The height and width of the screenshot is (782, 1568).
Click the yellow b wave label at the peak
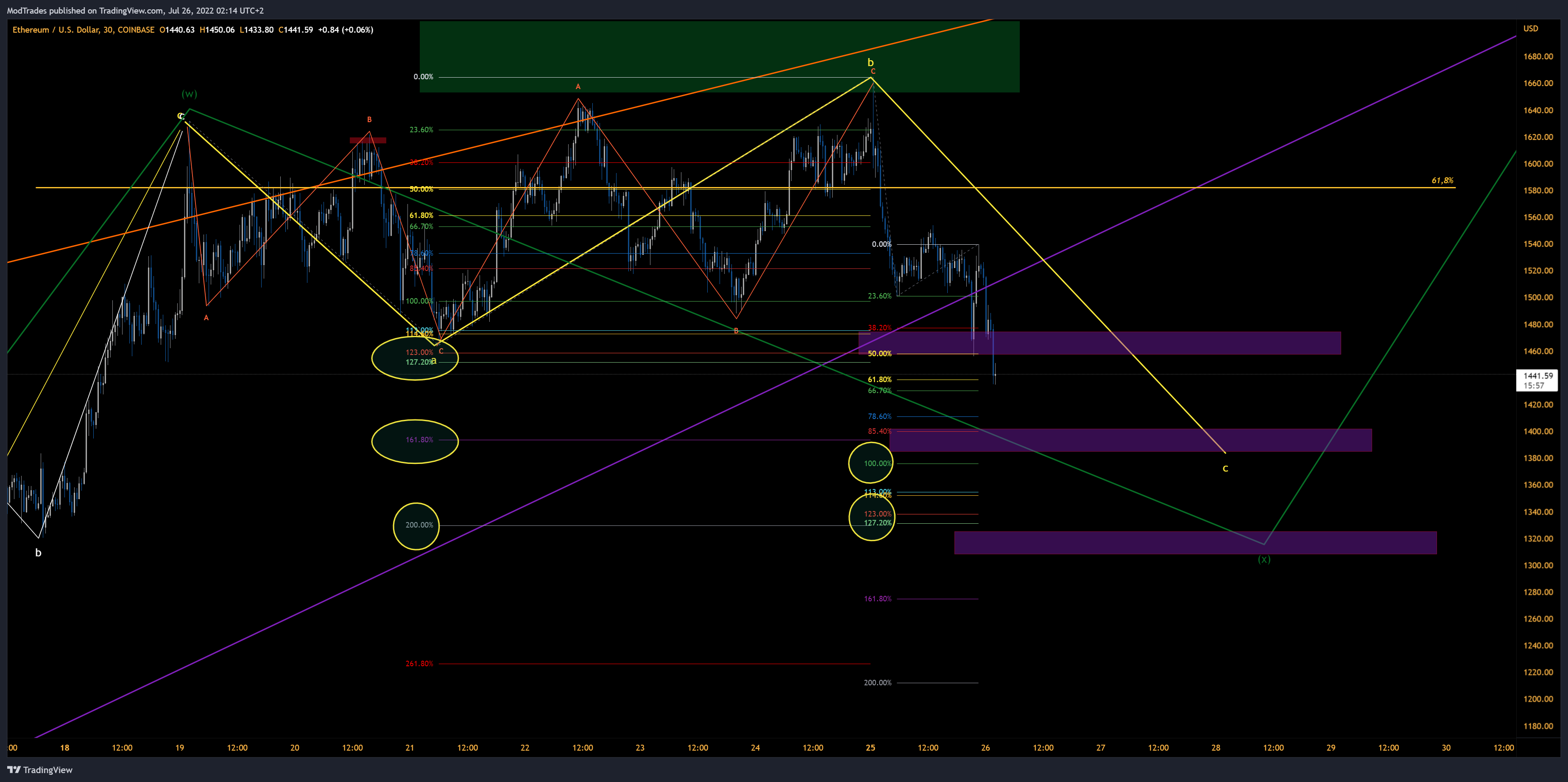(x=870, y=62)
